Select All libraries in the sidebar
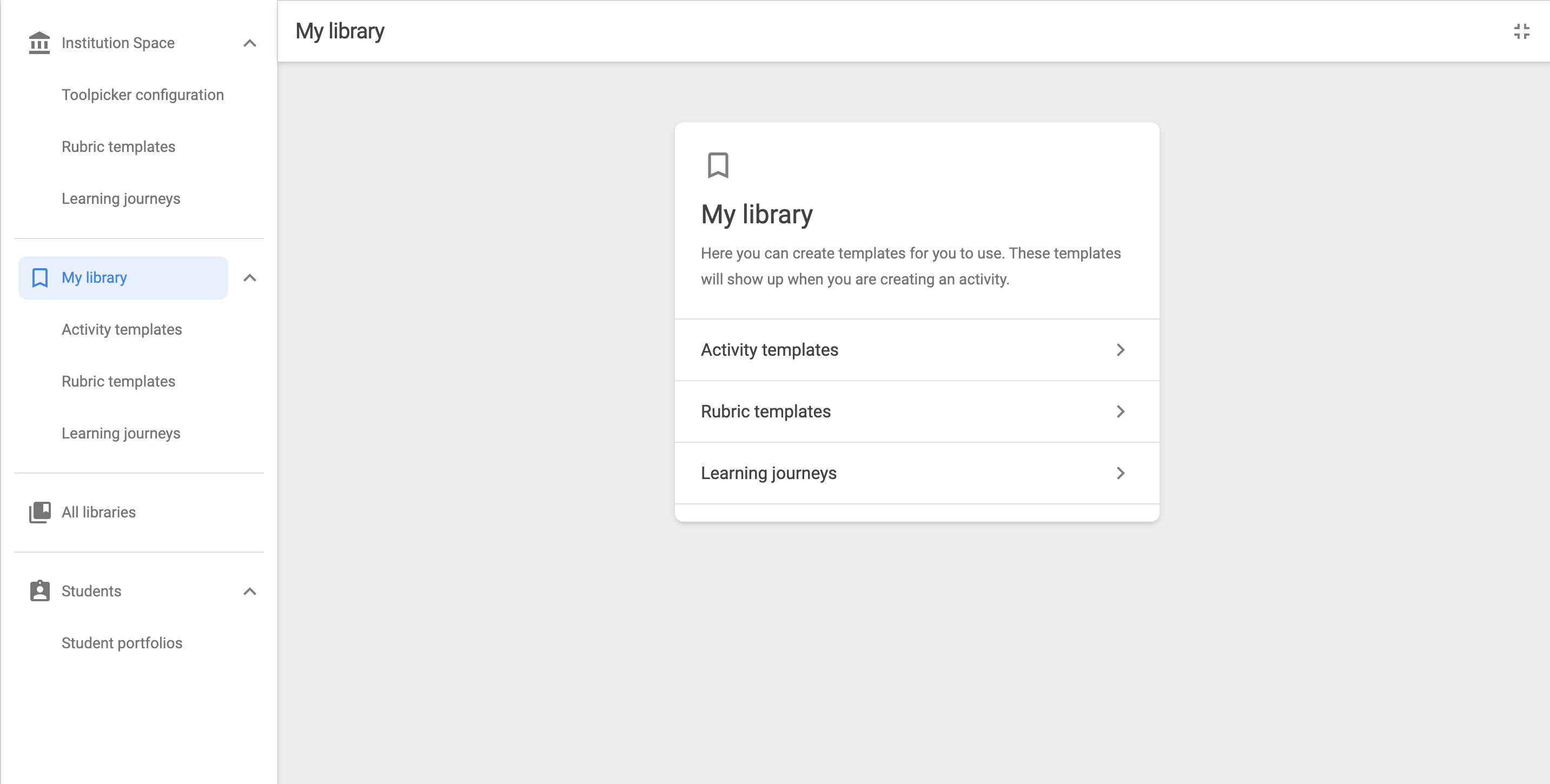This screenshot has height=784, width=1550. (98, 512)
